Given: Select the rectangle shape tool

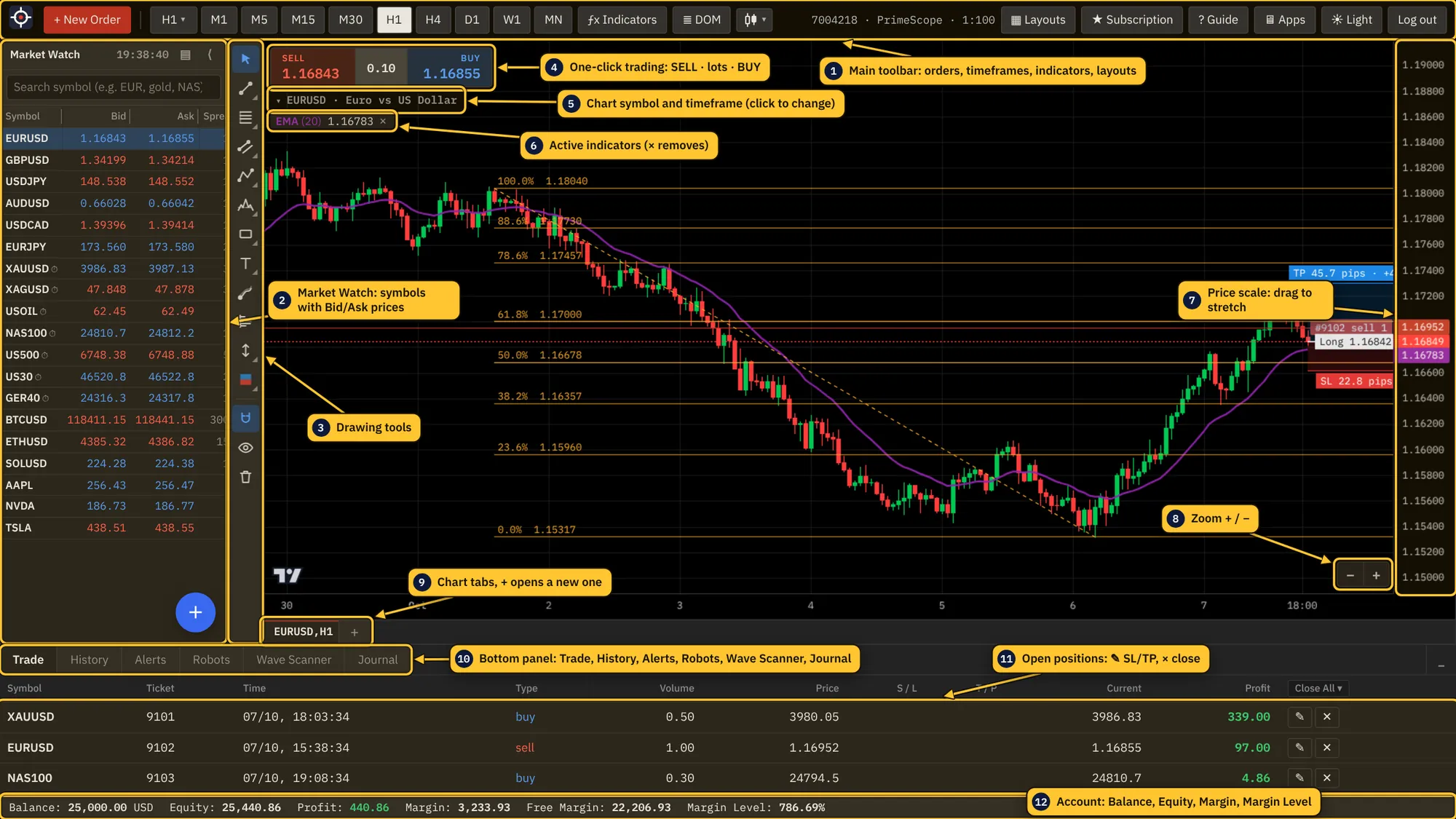Looking at the screenshot, I should 245,234.
